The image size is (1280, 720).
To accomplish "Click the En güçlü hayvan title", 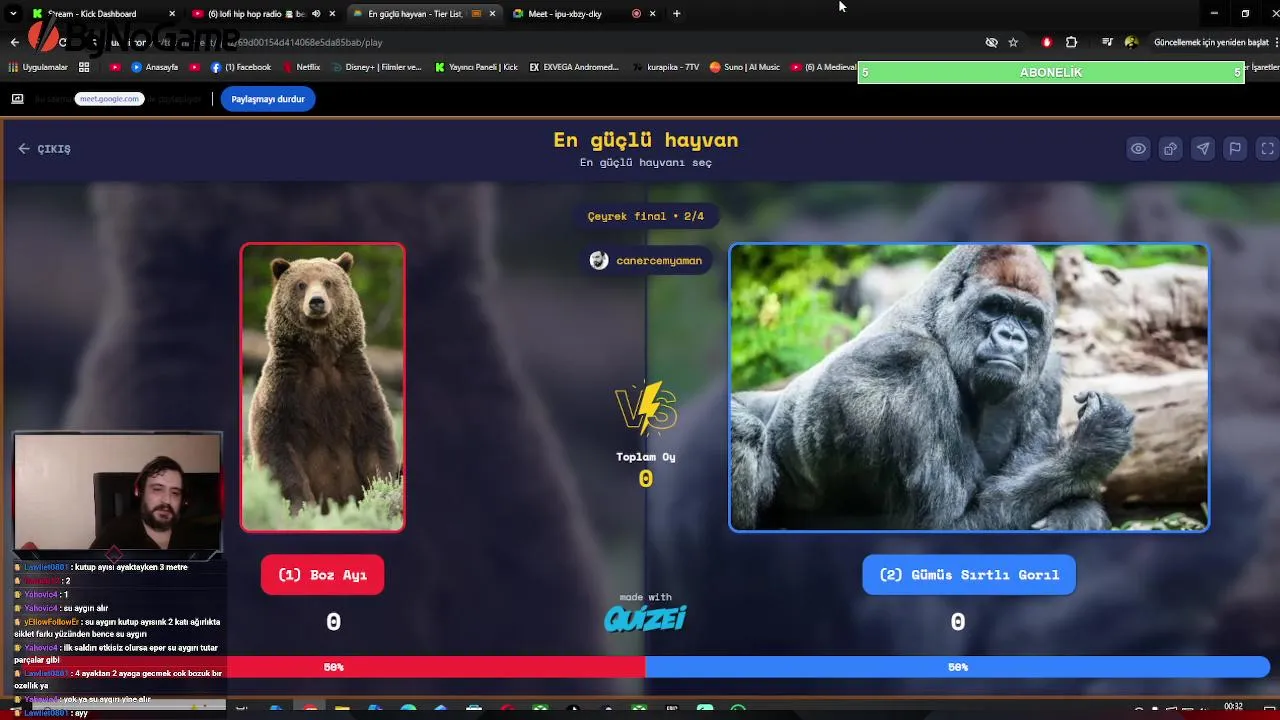I will (x=646, y=140).
